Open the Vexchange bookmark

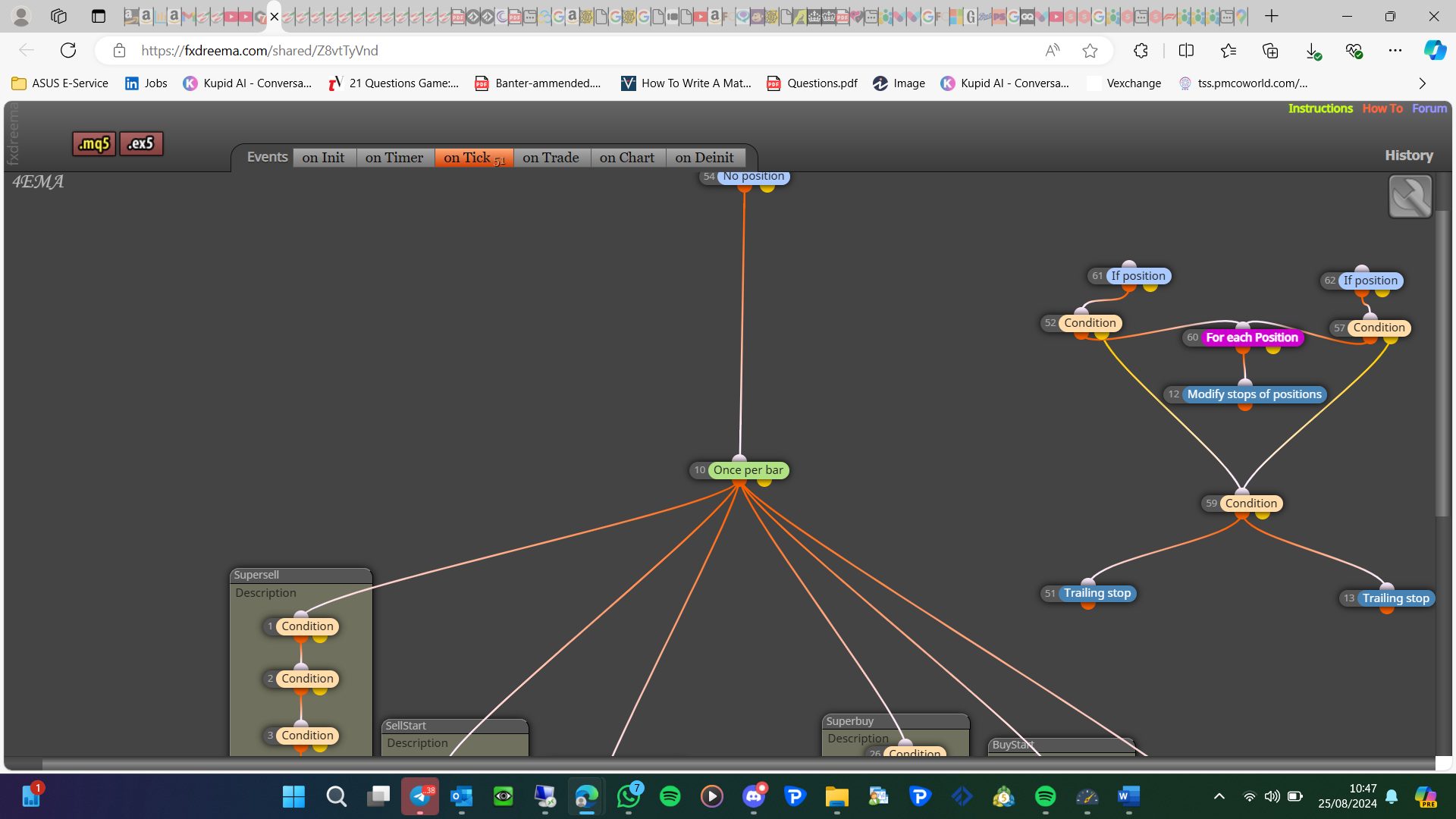coord(1124,83)
